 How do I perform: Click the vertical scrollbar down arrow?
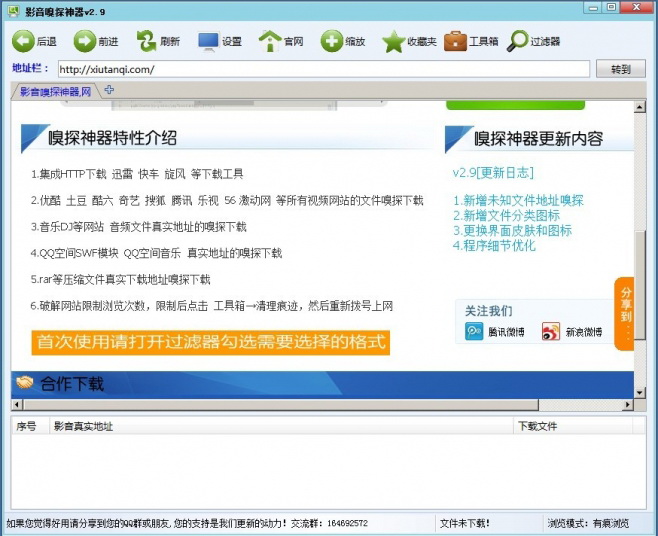[639, 392]
